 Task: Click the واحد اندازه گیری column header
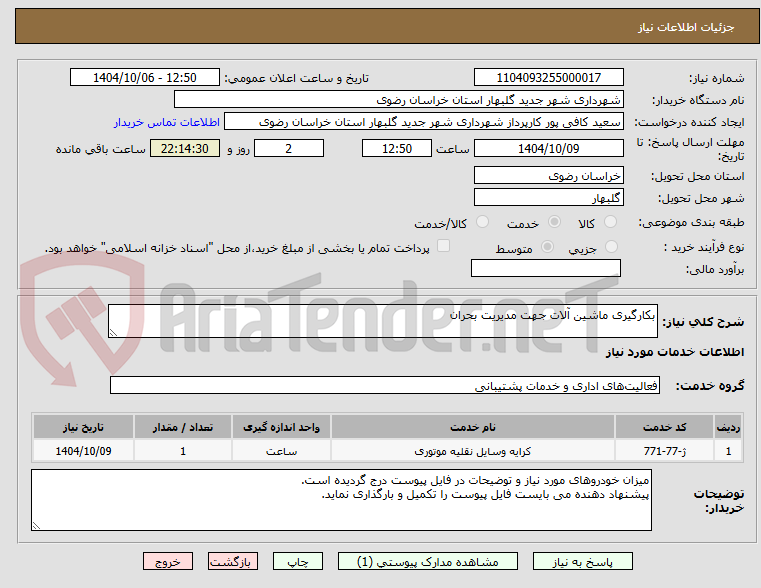click(281, 427)
